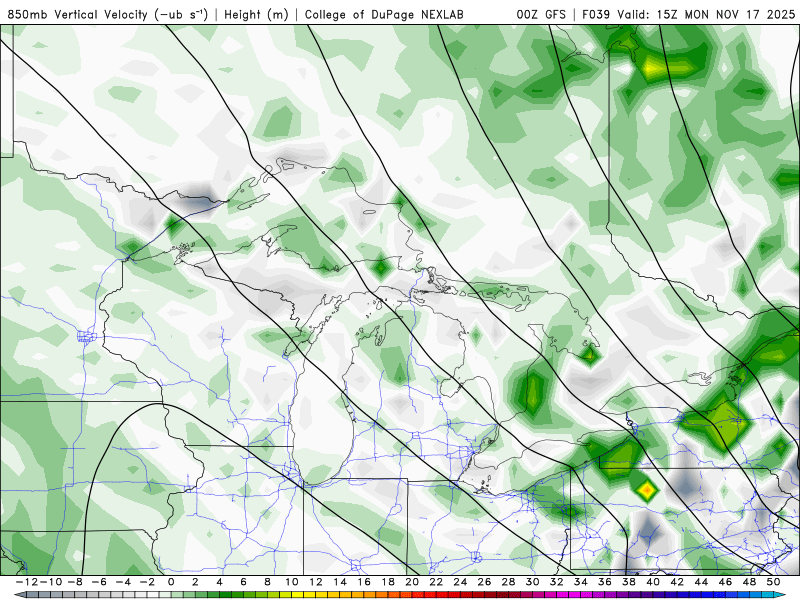
Task: Click the '34' value on the color scale
Action: [581, 582]
